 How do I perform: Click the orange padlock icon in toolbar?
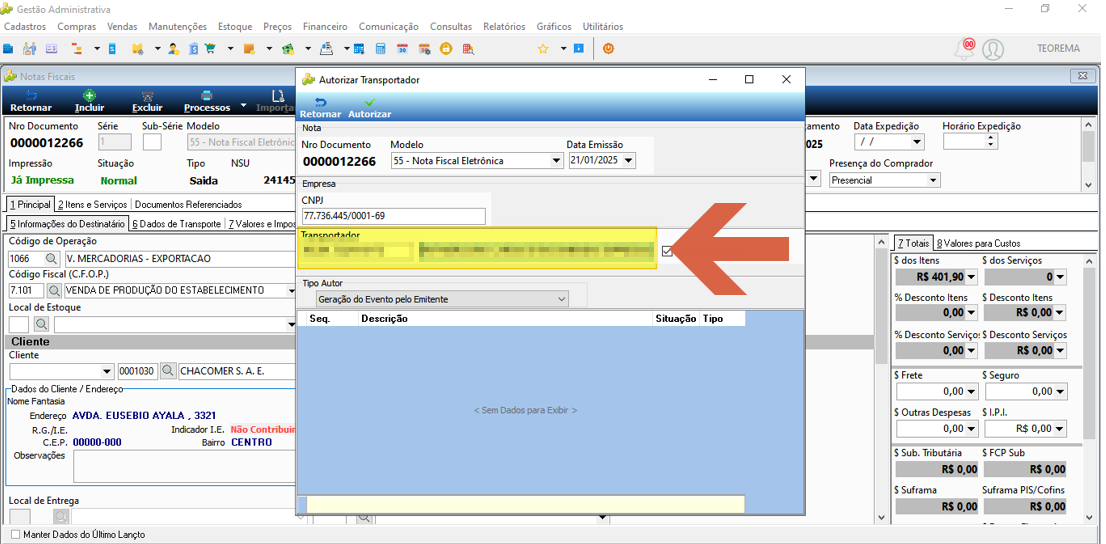coord(445,49)
